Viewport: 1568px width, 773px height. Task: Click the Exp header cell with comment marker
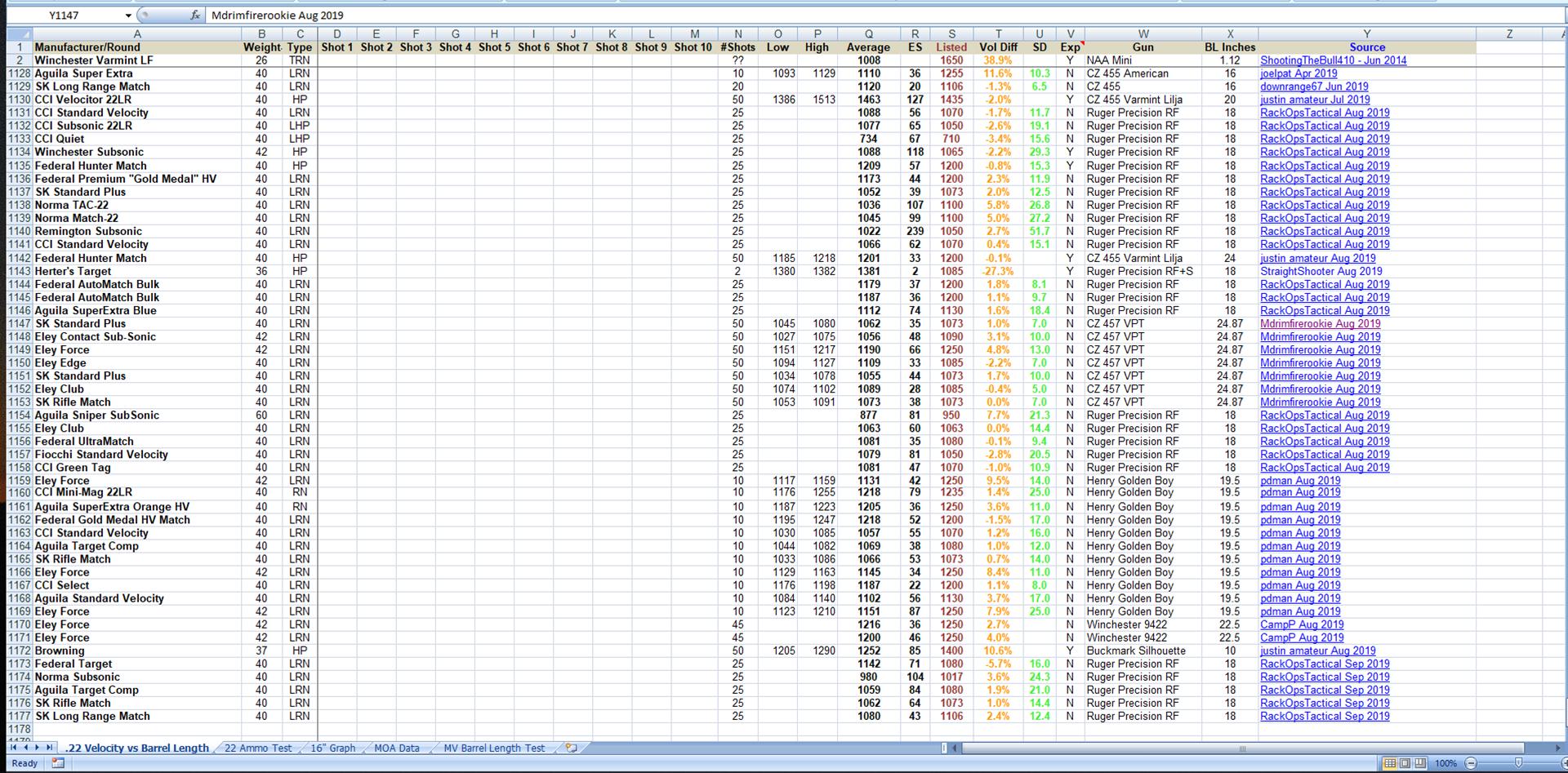(1070, 47)
